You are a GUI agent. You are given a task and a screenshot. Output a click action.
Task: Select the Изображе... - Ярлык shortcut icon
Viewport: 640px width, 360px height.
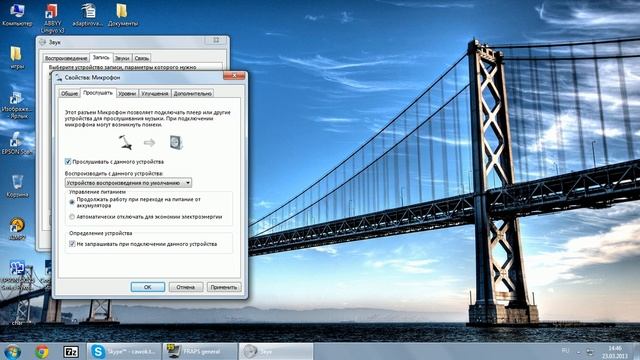tap(16, 105)
